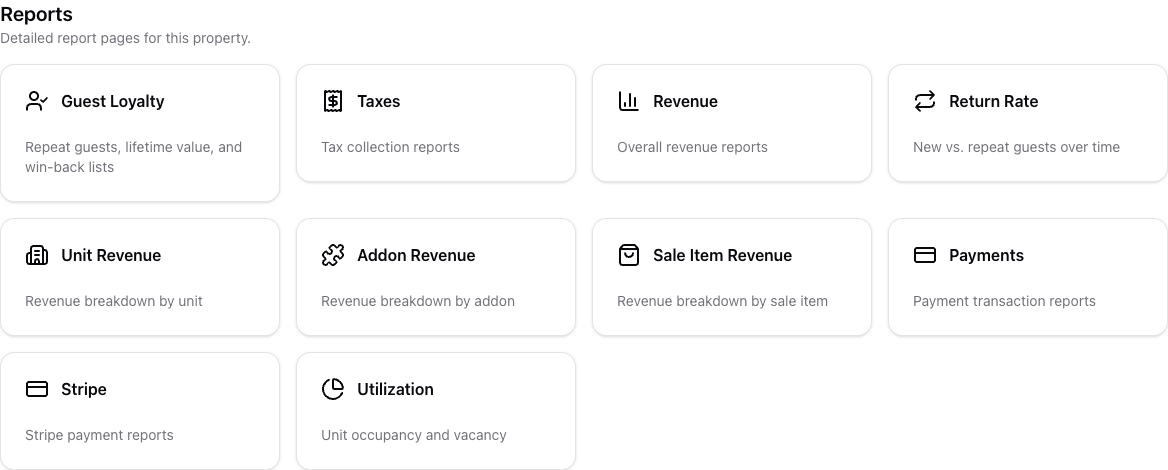
Task: Open the Stripe report title
Action: (x=83, y=390)
